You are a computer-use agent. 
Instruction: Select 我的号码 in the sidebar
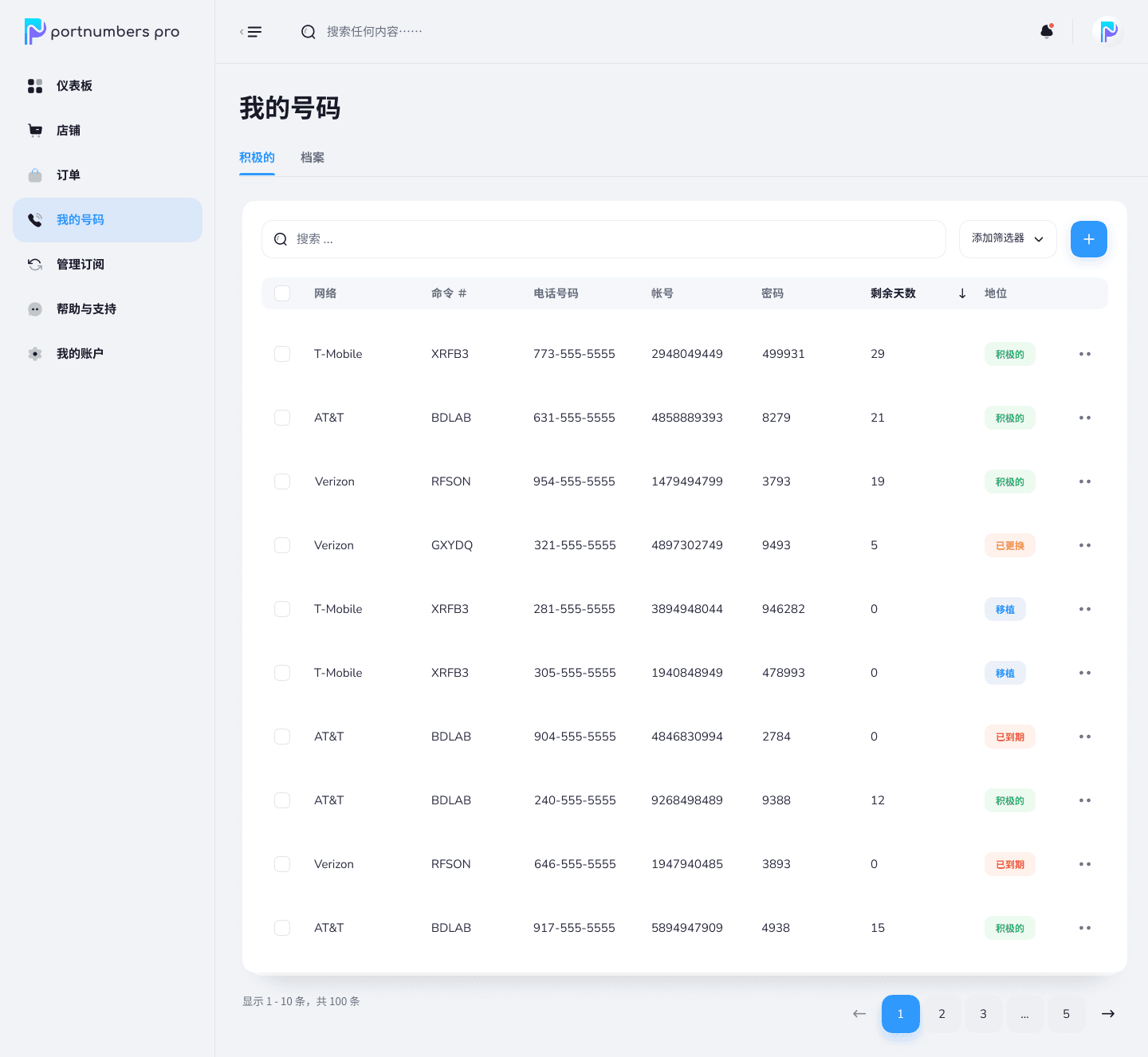click(108, 220)
